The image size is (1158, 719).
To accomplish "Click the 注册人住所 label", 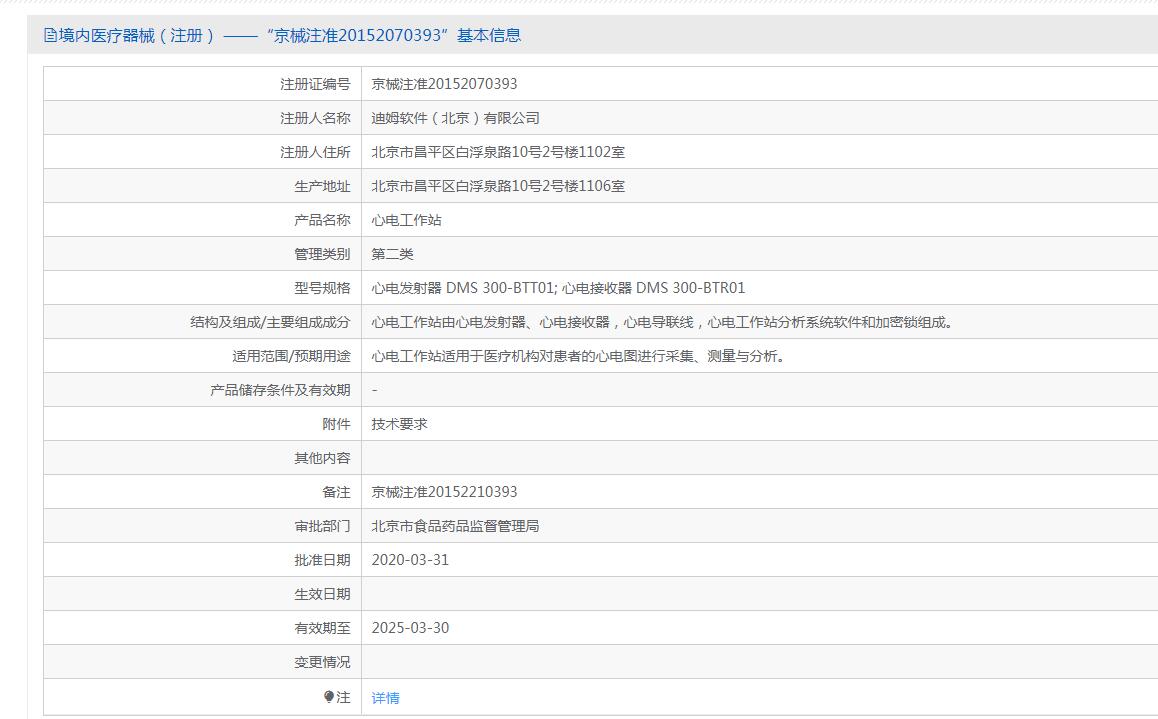I will pos(315,152).
